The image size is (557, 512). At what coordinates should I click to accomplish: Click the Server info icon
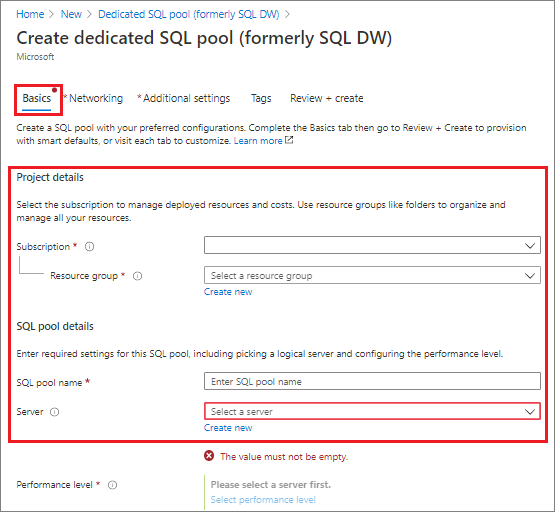pyautogui.click(x=54, y=412)
